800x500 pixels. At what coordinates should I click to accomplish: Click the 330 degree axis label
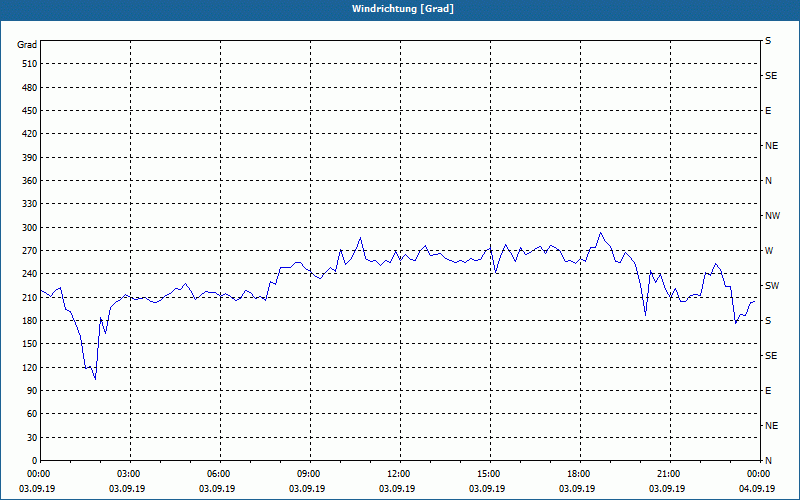tap(30, 204)
